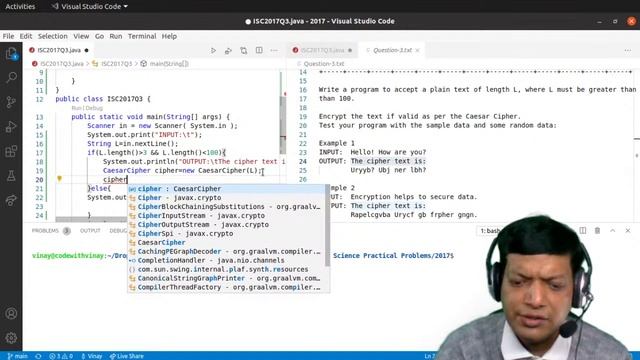Screen dimensions: 640x360
Task: Open the File menu
Action: coord(8,36)
